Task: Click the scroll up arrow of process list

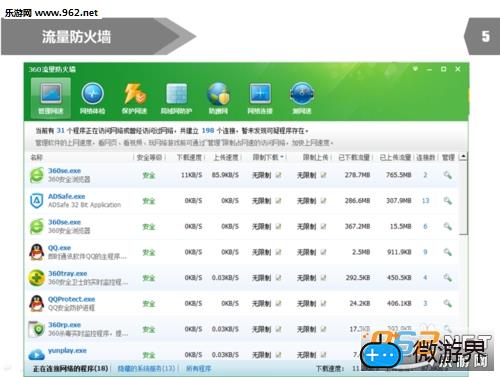Action: [x=463, y=157]
